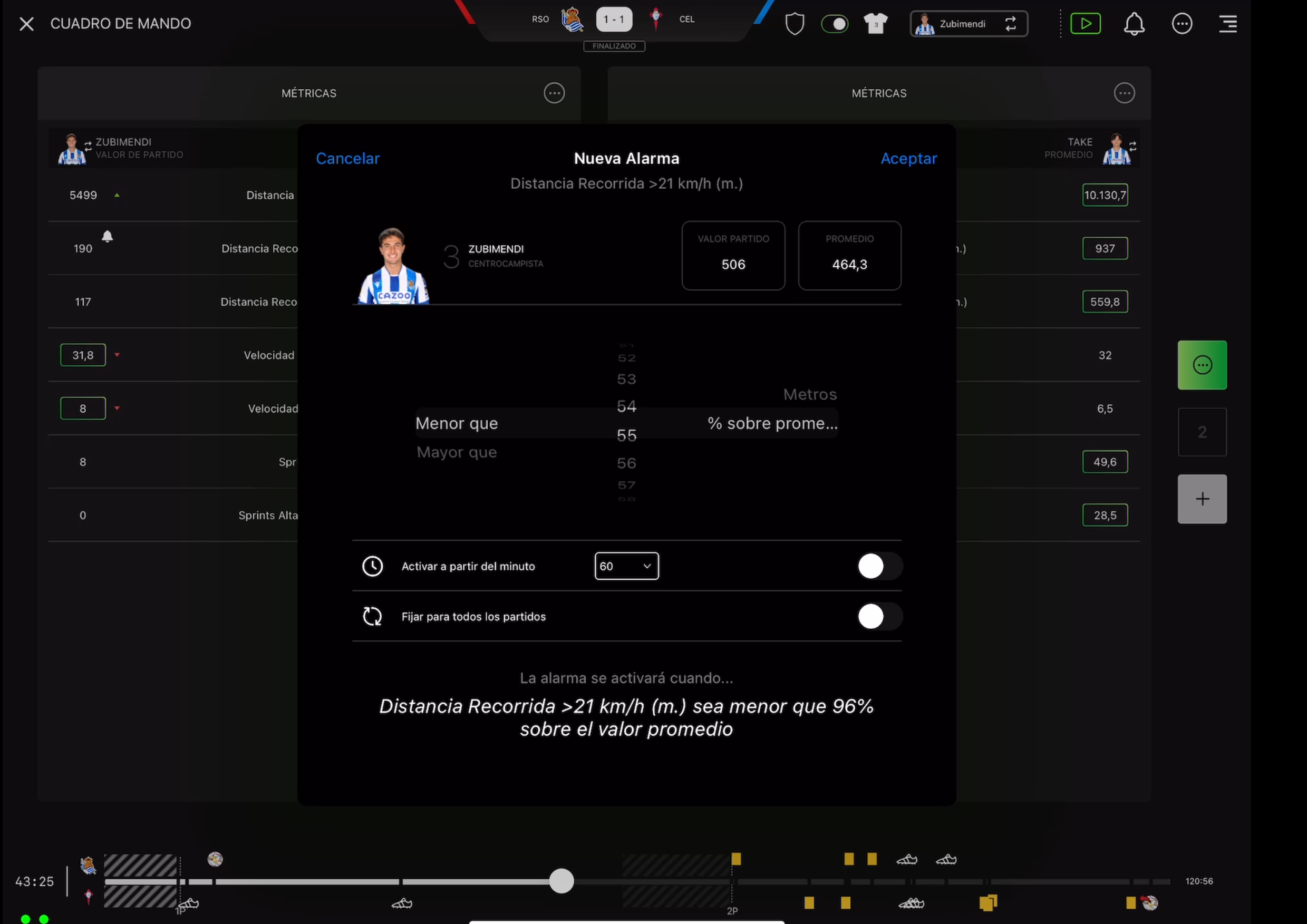The height and width of the screenshot is (924, 1307).
Task: Choose 'Metros' unit option in picker
Action: 809,394
